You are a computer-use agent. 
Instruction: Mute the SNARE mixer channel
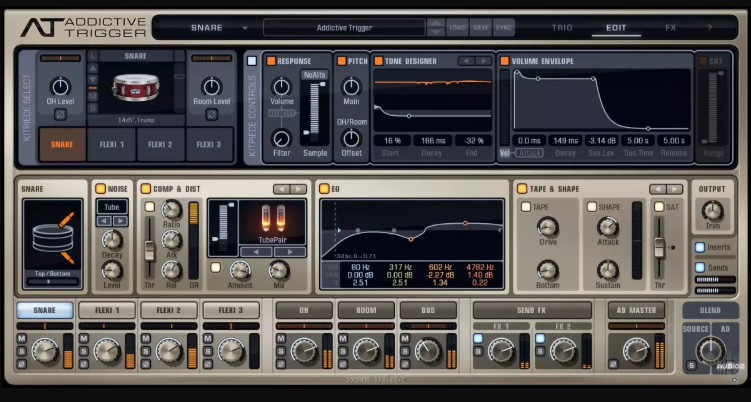(22, 339)
